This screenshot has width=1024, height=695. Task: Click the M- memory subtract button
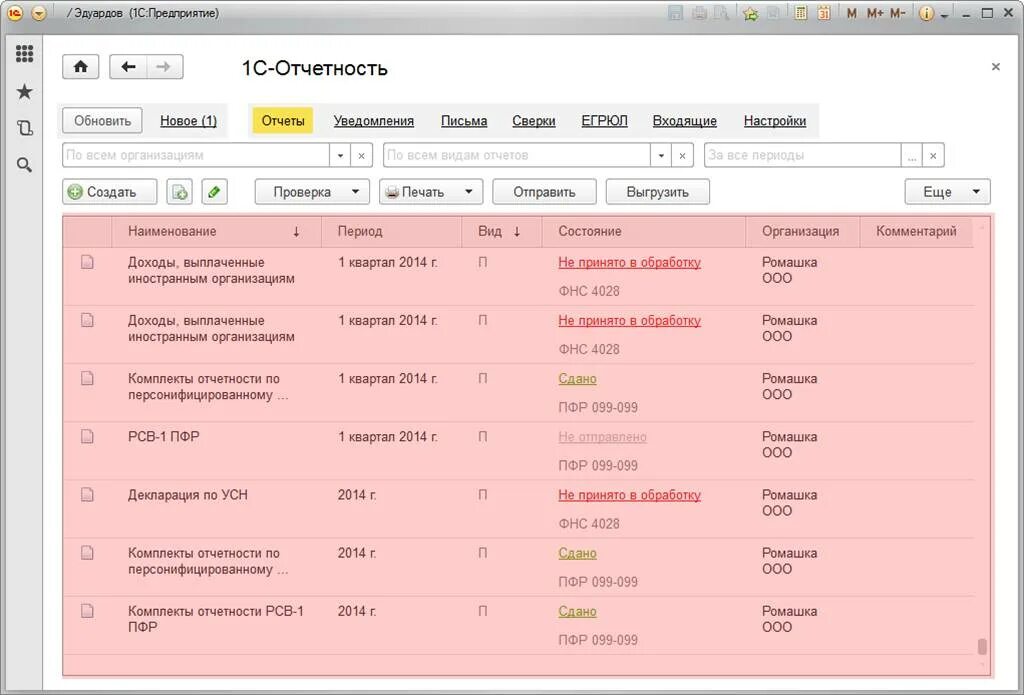tap(898, 13)
